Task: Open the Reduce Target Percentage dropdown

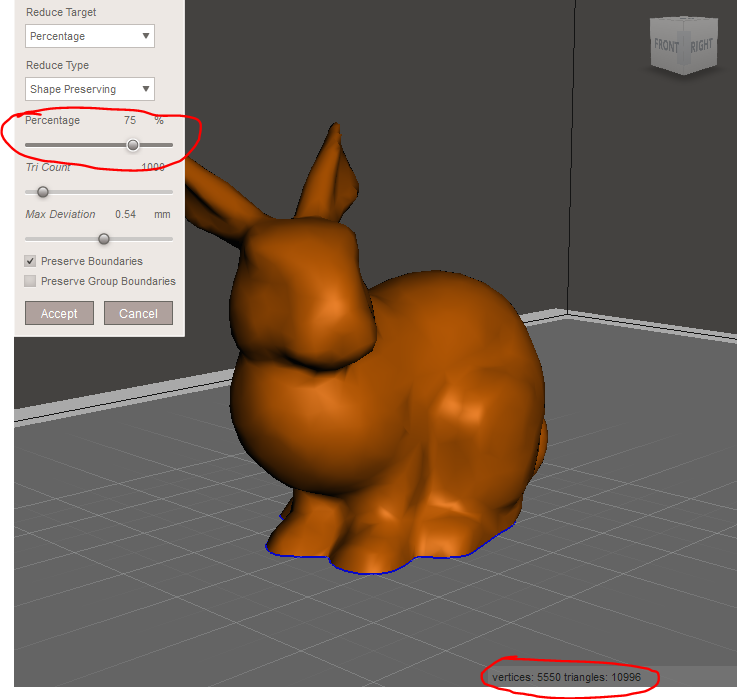Action: click(x=90, y=36)
